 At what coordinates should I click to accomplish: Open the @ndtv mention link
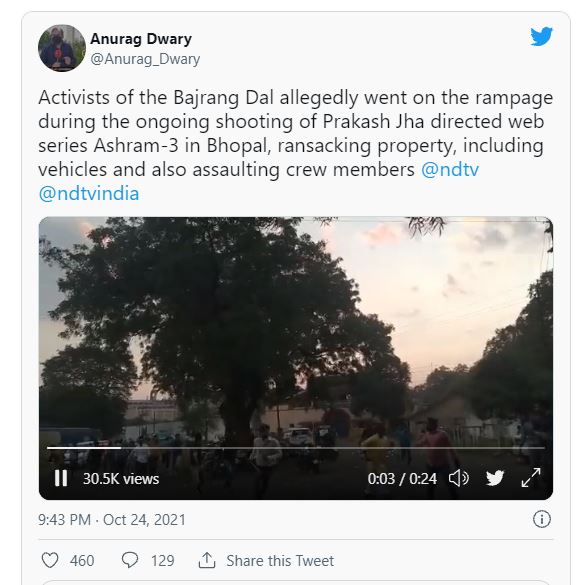(450, 170)
